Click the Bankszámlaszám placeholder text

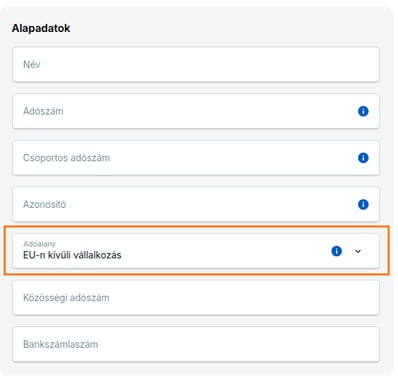point(61,344)
